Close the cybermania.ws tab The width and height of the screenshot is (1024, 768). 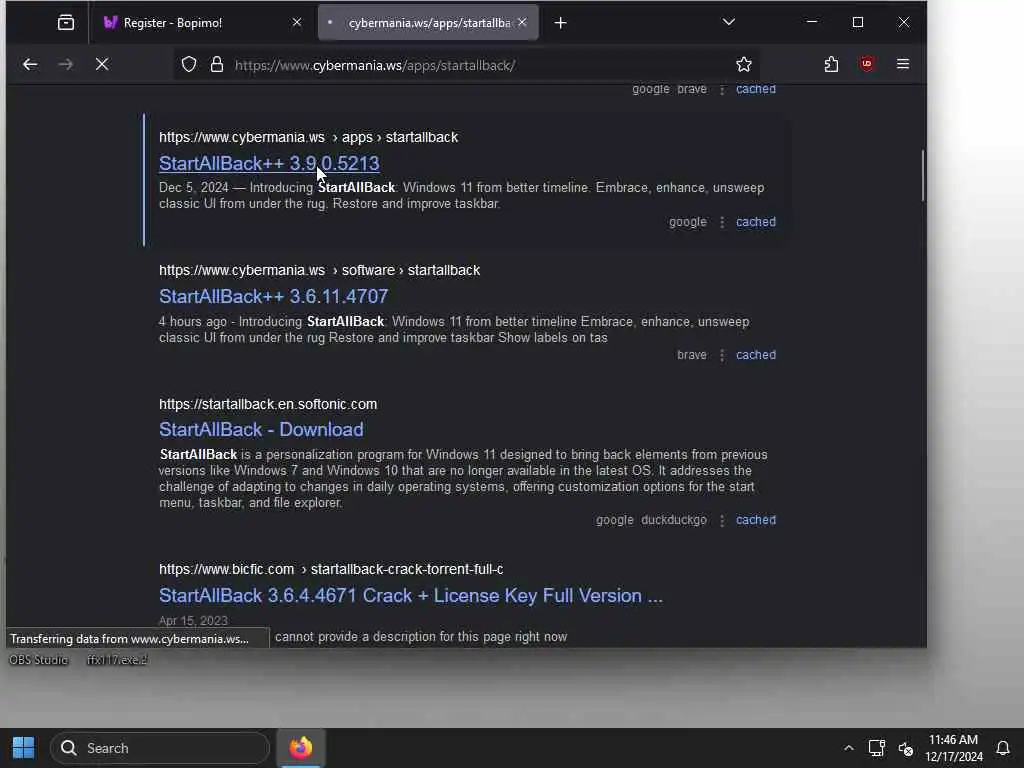[522, 22]
